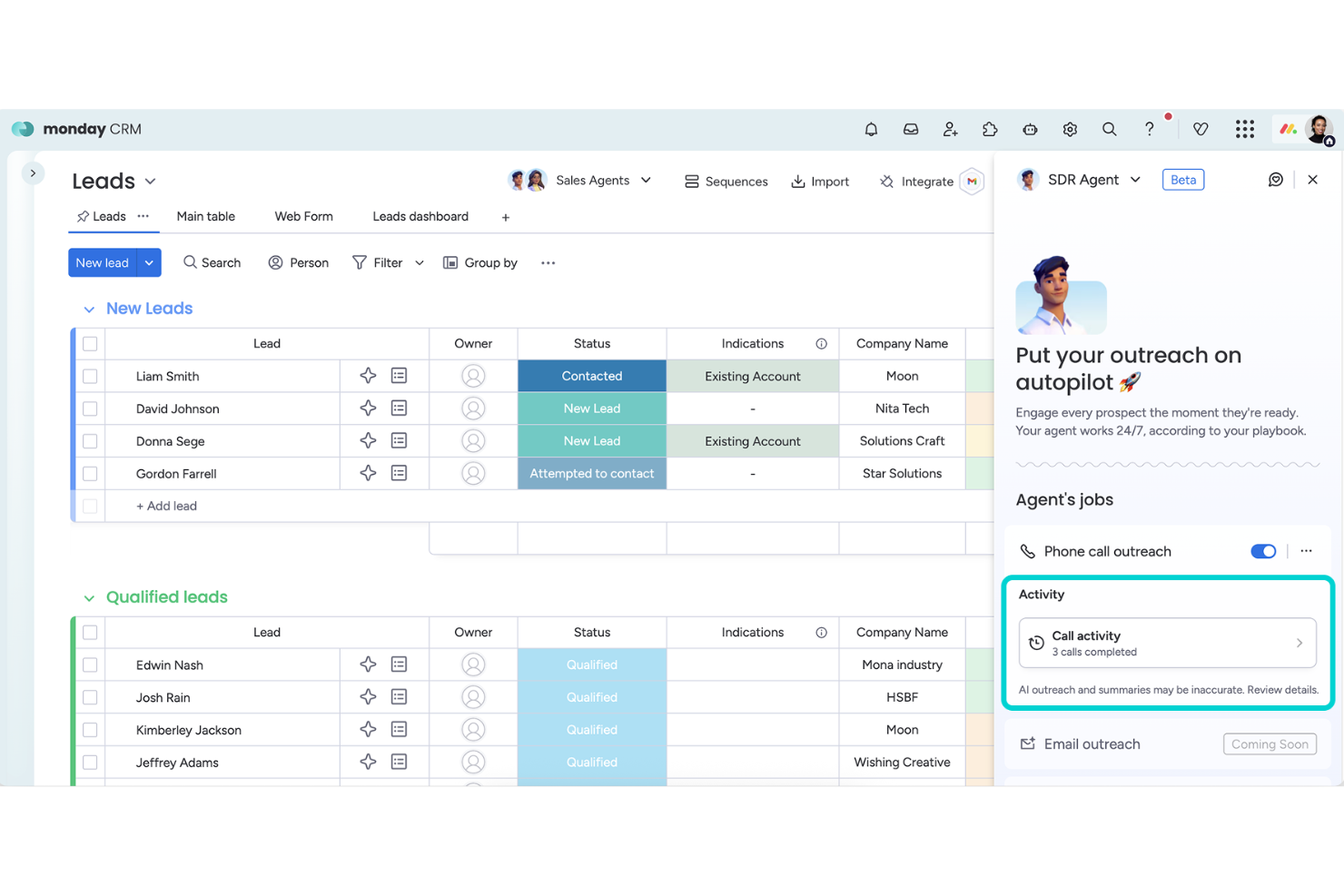Click the Import icon
This screenshot has height=896, width=1344.
tap(796, 181)
